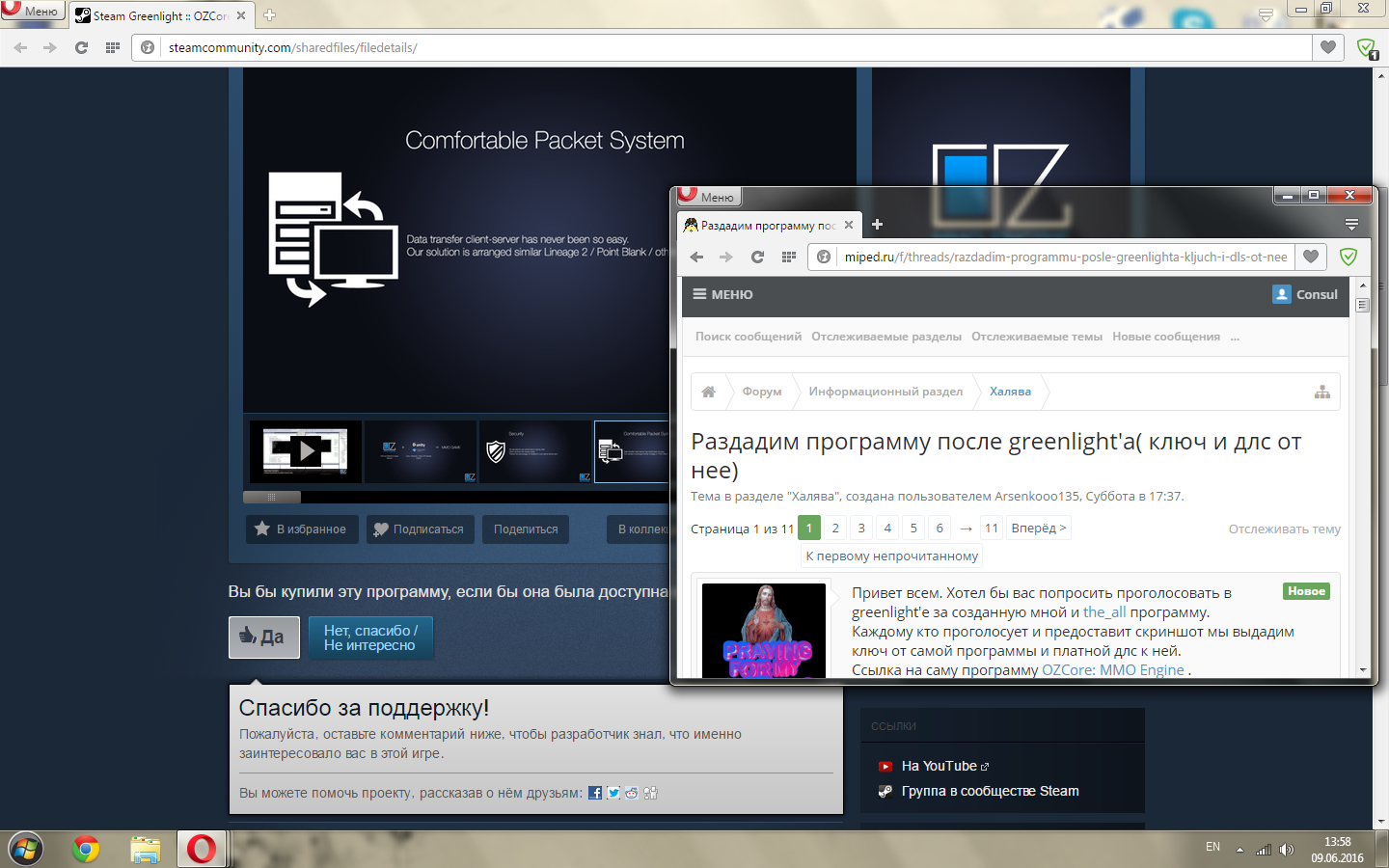Select the Security shield screenshot thumbnail

coord(535,451)
